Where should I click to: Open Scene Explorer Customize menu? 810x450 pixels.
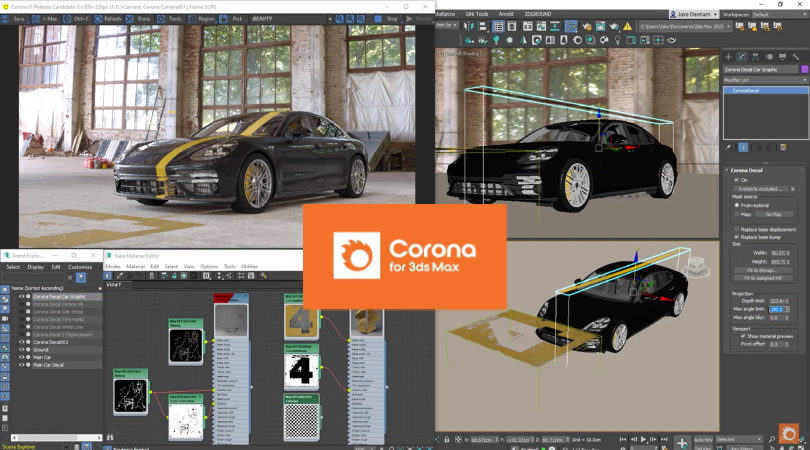[80, 267]
